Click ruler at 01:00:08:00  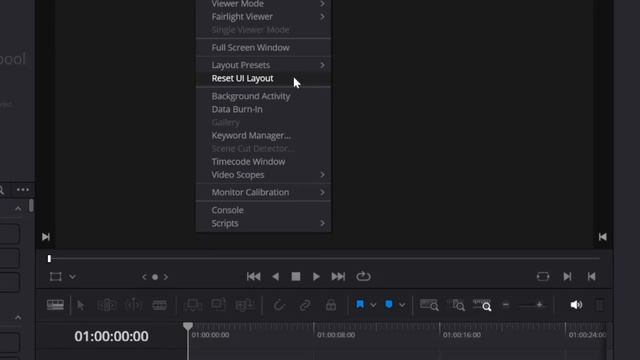[336, 335]
